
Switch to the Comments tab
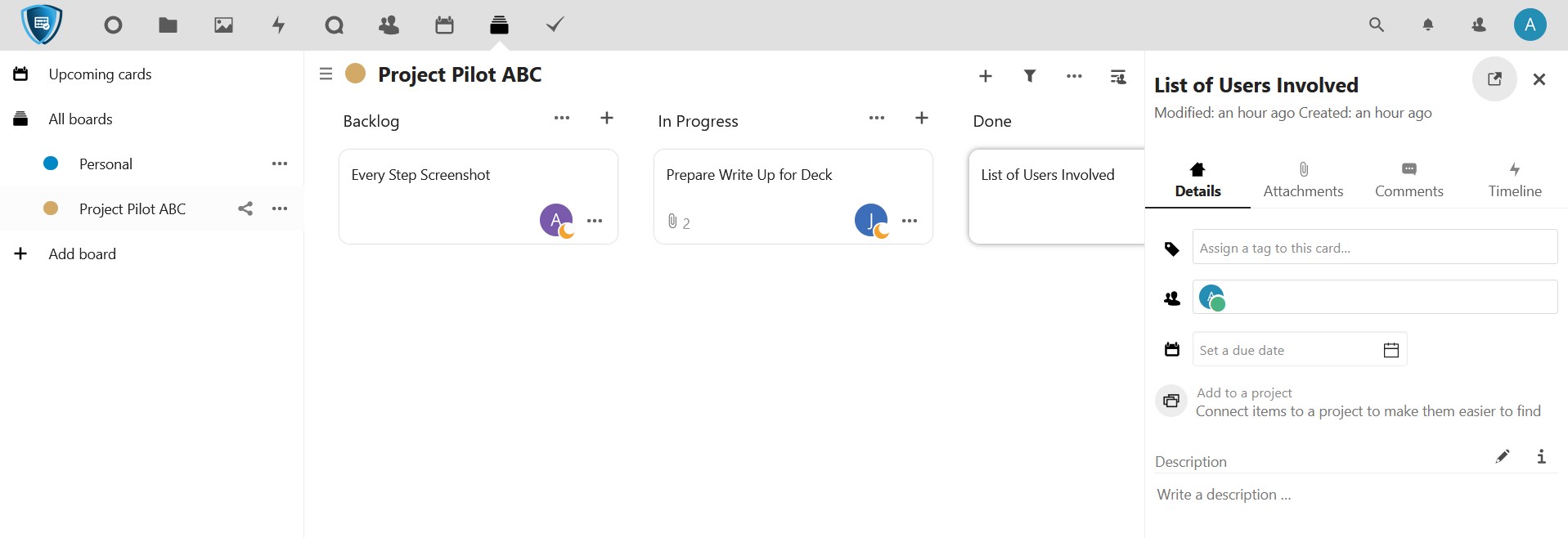[x=1409, y=179]
